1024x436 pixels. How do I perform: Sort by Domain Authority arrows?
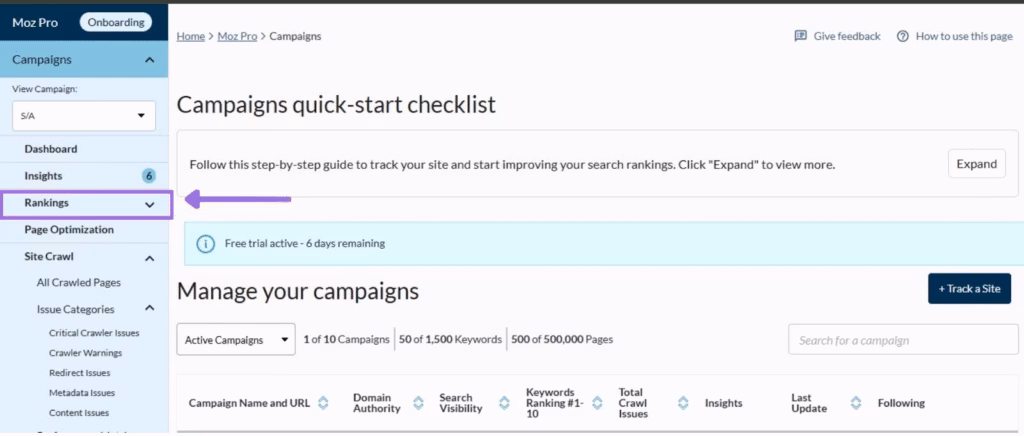tap(415, 403)
